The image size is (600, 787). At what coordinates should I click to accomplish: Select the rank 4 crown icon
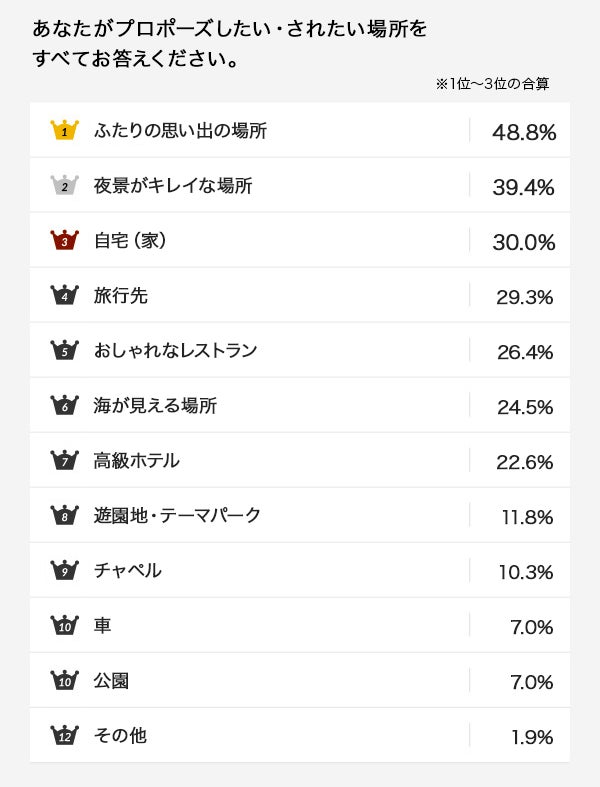point(64,295)
